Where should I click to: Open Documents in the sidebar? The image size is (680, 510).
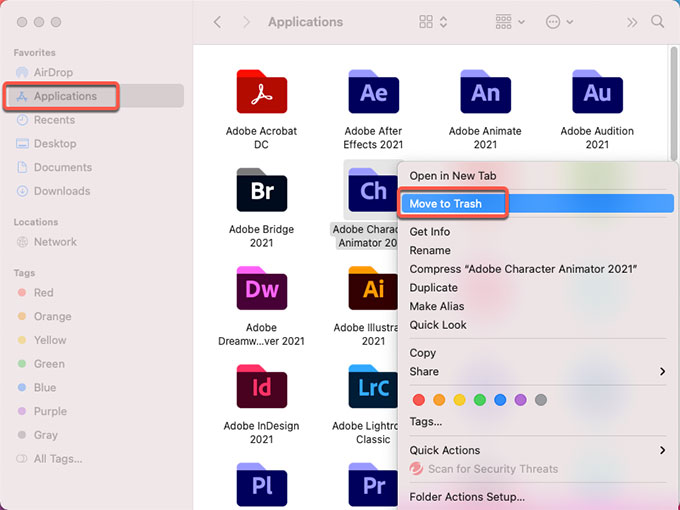63,167
